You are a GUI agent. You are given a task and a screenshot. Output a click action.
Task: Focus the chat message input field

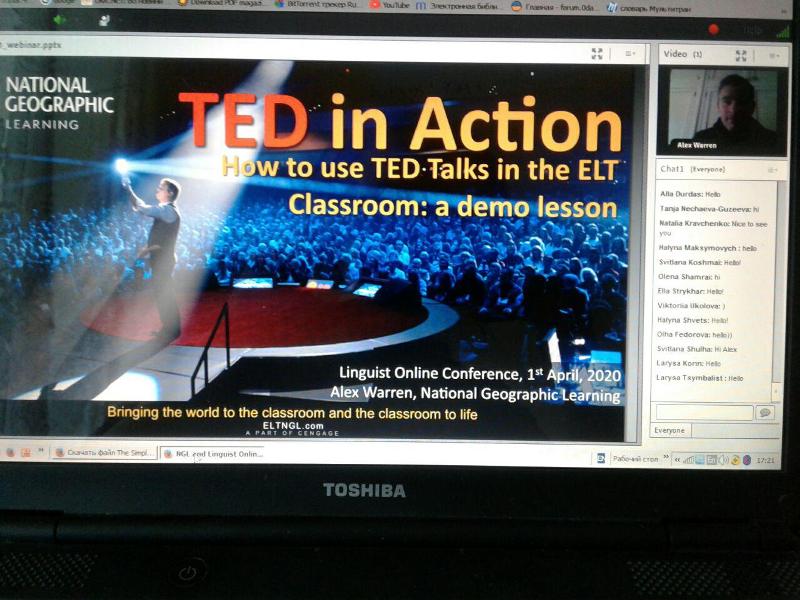(x=705, y=412)
